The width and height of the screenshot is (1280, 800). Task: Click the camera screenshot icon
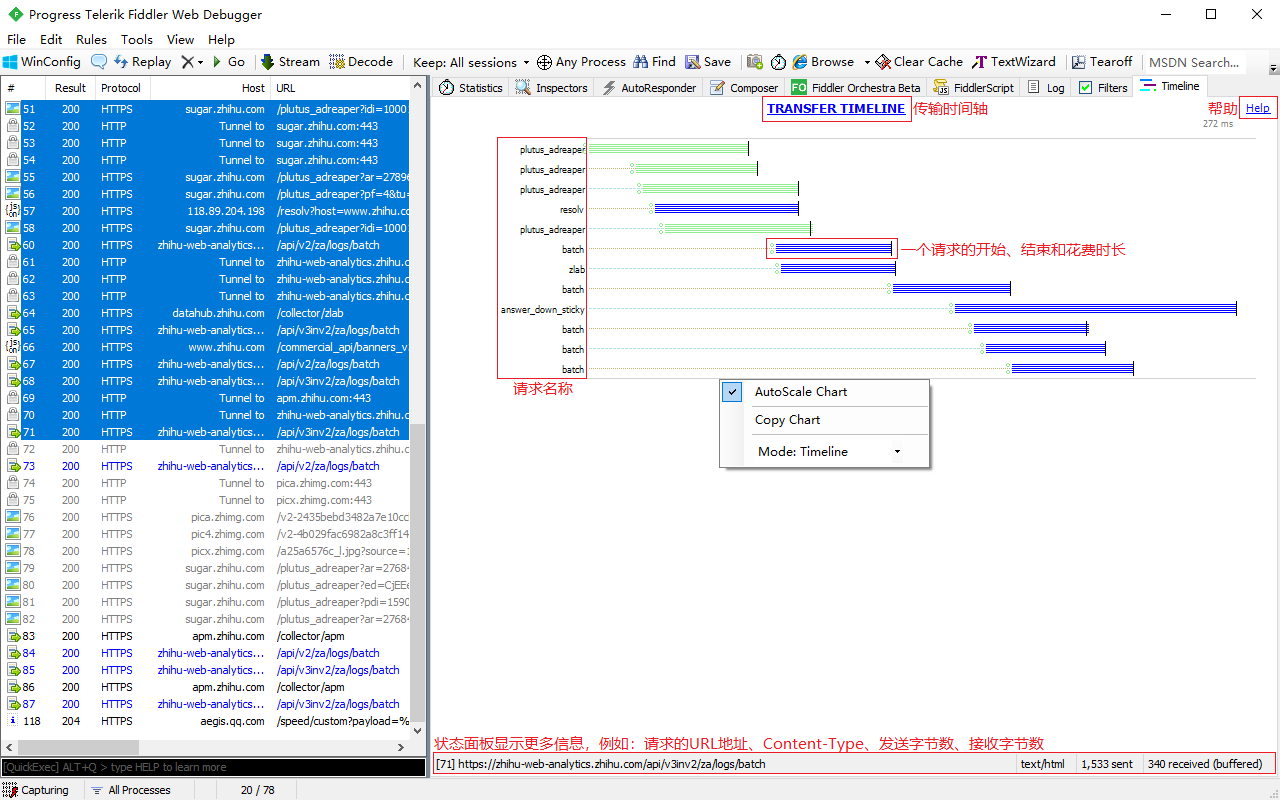(x=755, y=62)
